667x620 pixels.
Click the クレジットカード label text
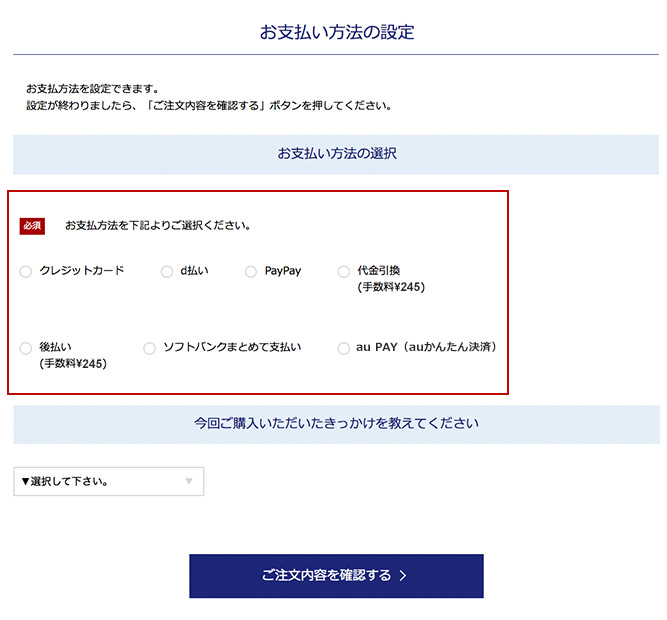[82, 271]
